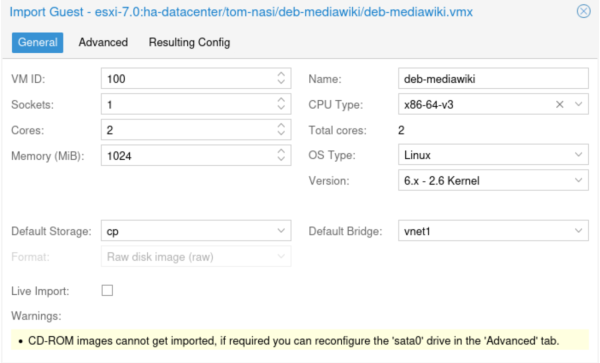
Task: Click into the Sockets input field
Action: [188, 104]
